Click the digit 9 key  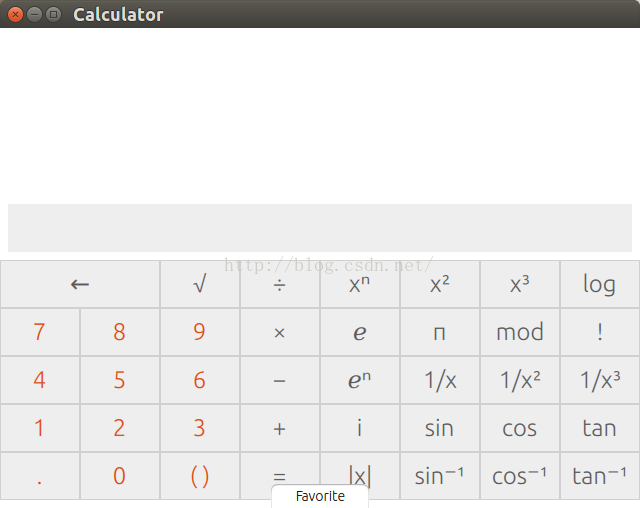200,332
